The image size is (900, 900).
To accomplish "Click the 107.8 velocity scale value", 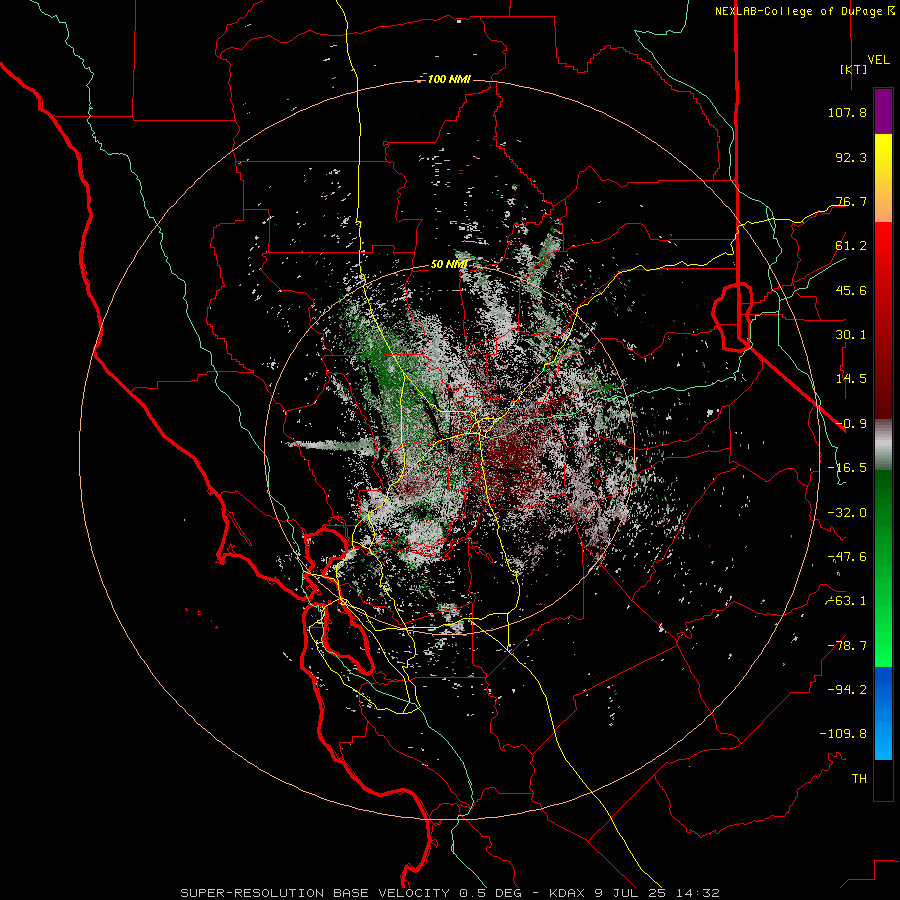I will (x=847, y=112).
